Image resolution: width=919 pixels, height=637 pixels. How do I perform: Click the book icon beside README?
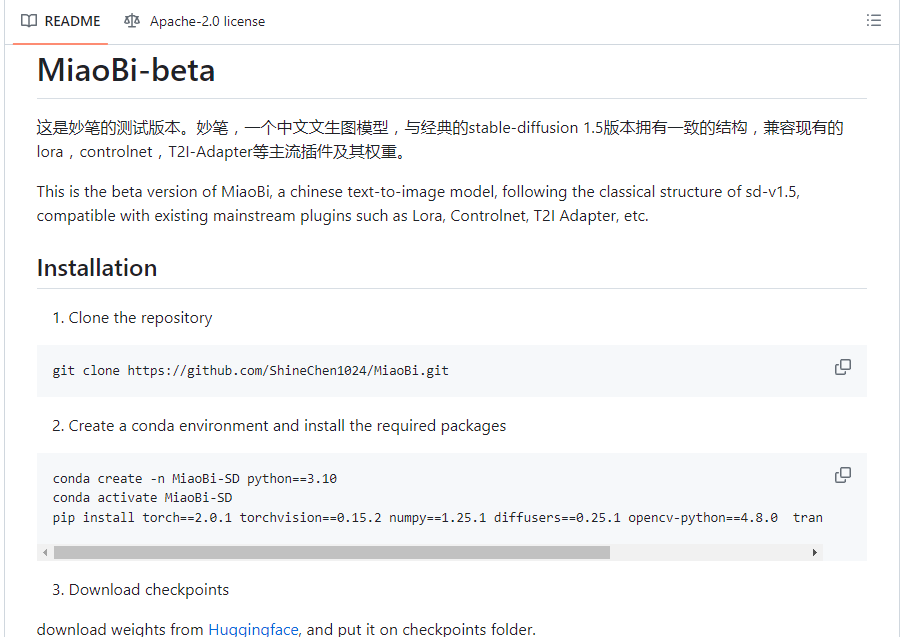click(x=30, y=21)
